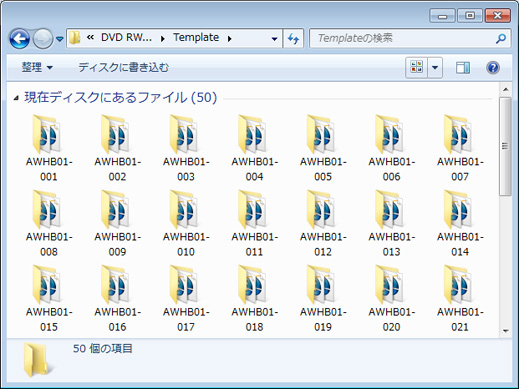Close the Explorer window

pyautogui.click(x=497, y=16)
